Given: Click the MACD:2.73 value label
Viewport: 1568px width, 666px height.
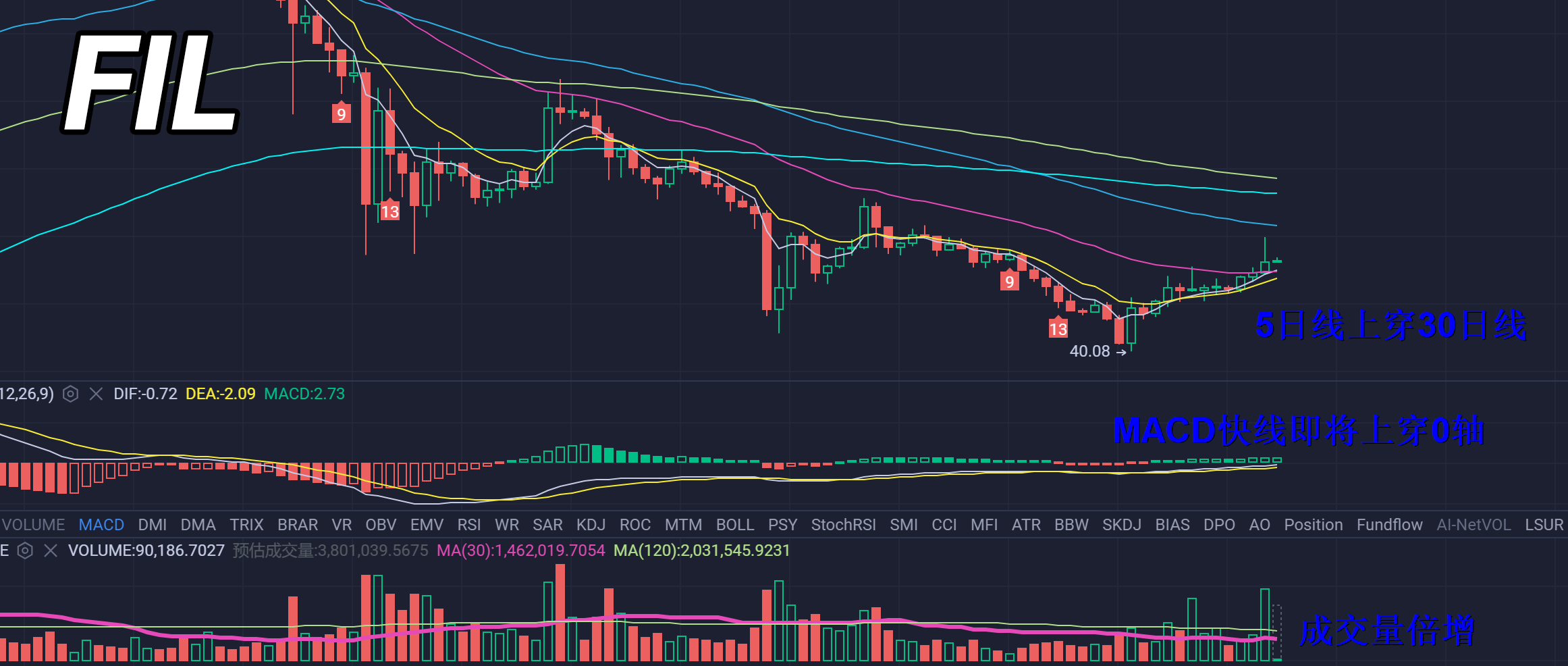Looking at the screenshot, I should pyautogui.click(x=304, y=394).
